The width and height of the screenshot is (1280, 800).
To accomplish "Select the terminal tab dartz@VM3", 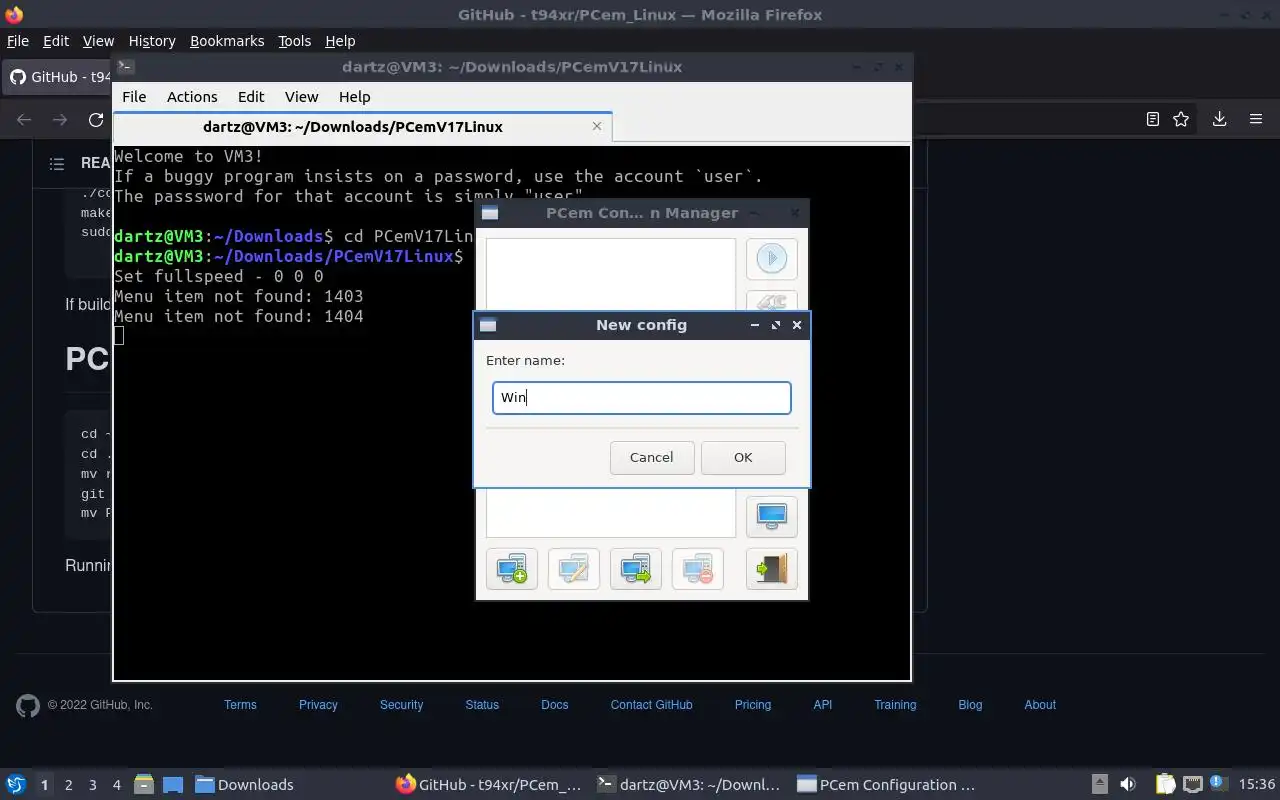I will pyautogui.click(x=362, y=127).
